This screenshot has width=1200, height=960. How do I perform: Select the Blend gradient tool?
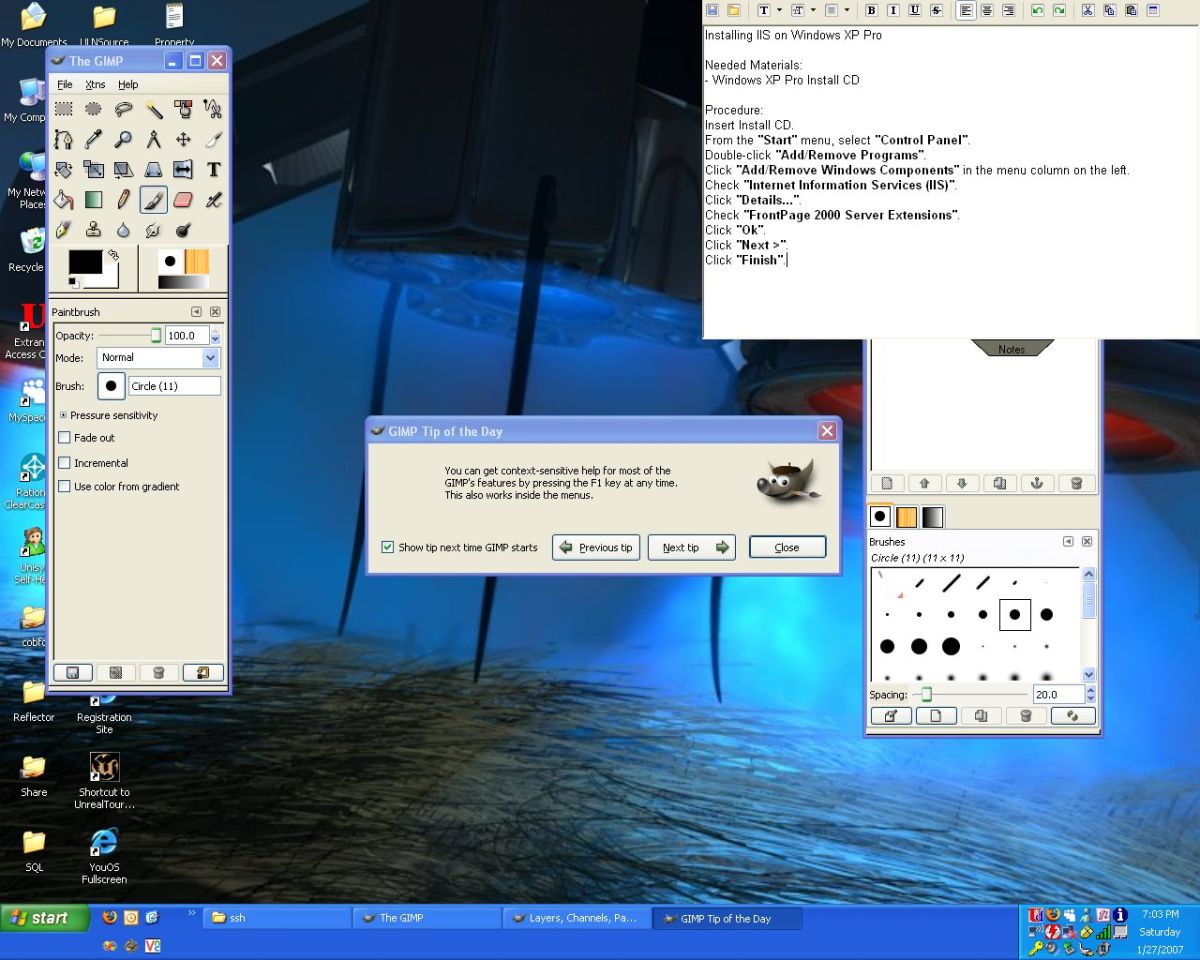tap(94, 200)
